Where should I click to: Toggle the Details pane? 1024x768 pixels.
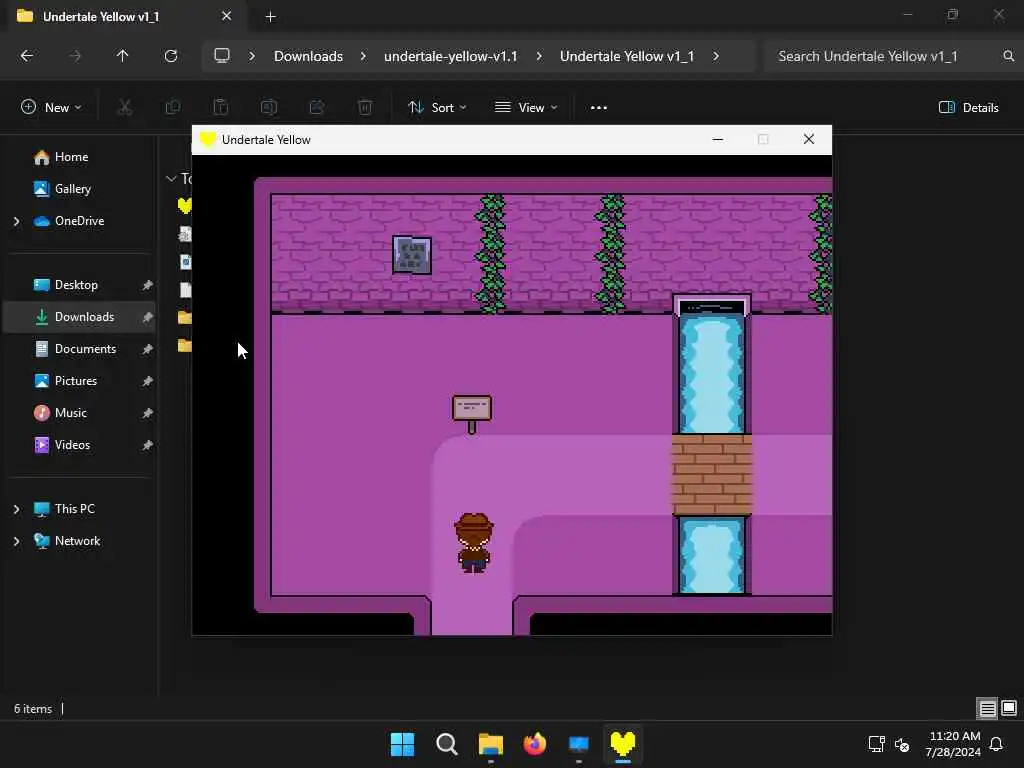[x=969, y=108]
